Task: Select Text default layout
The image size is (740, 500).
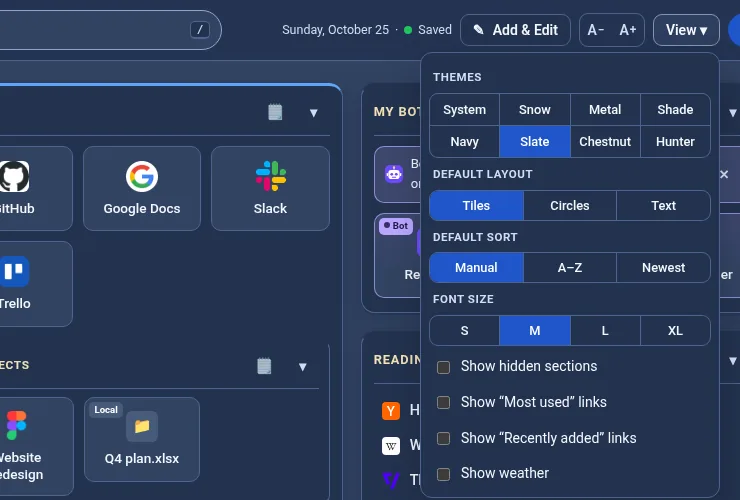Action: 663,205
